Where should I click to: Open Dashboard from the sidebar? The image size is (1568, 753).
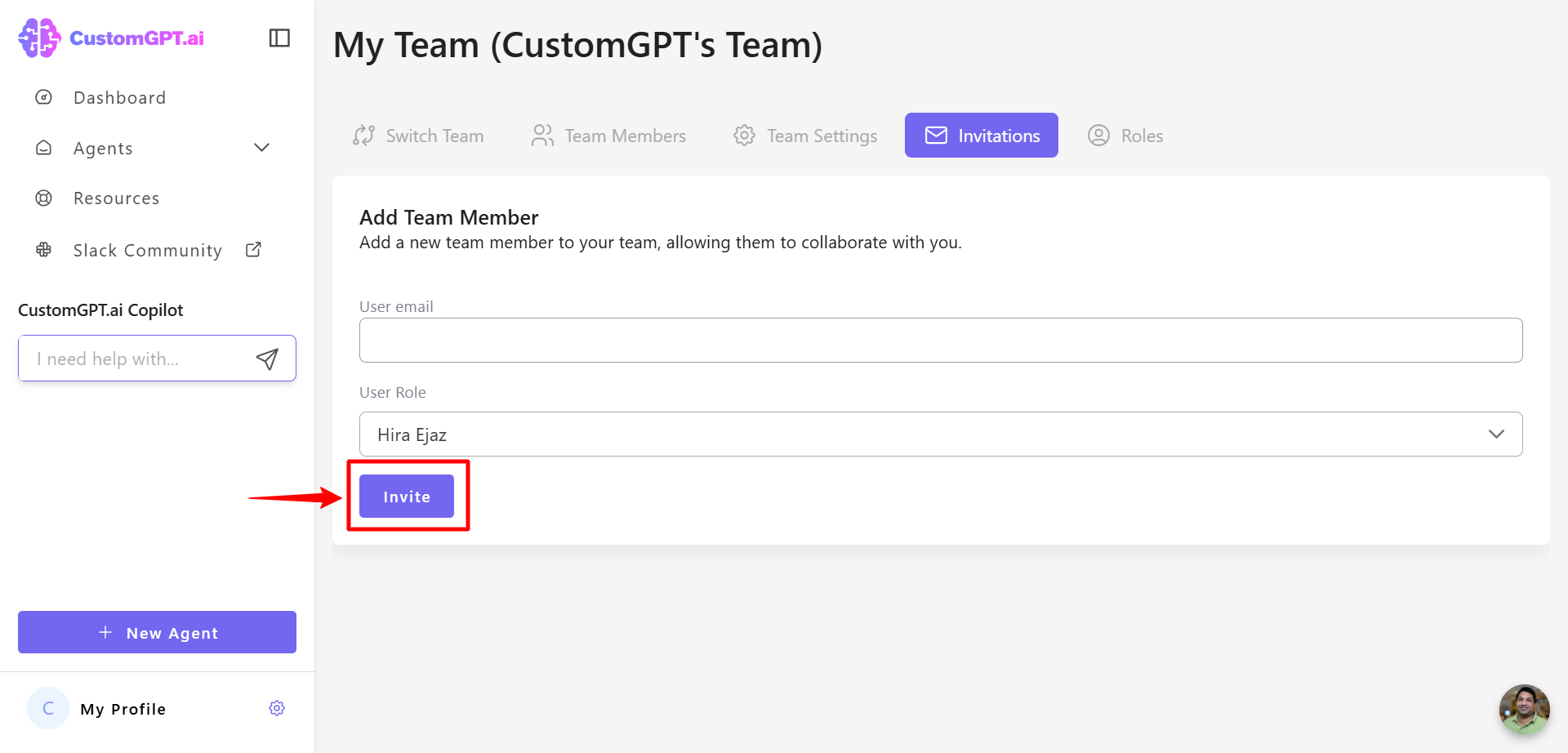pyautogui.click(x=120, y=98)
